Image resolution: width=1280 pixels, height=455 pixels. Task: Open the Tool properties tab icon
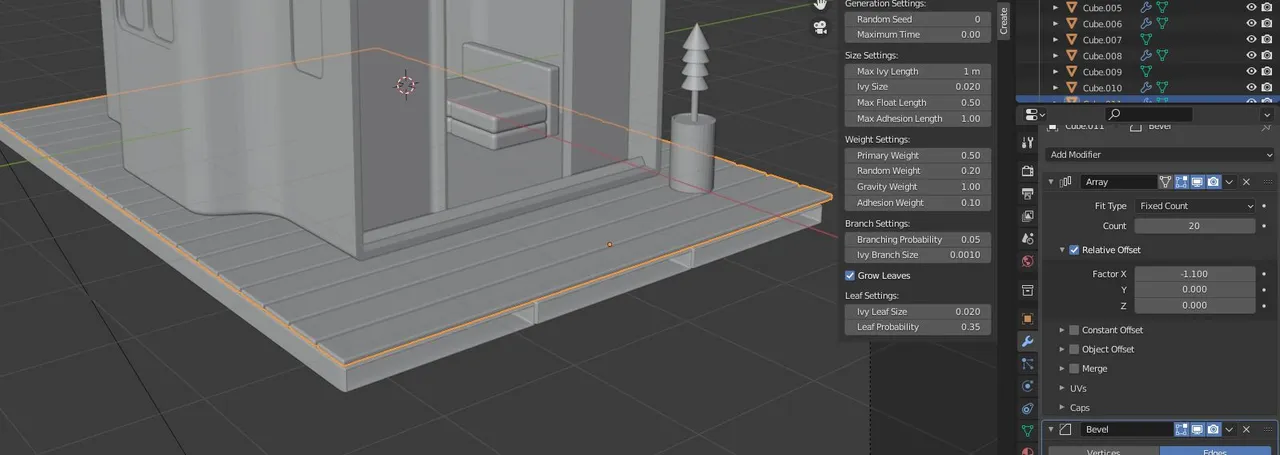[1027, 142]
